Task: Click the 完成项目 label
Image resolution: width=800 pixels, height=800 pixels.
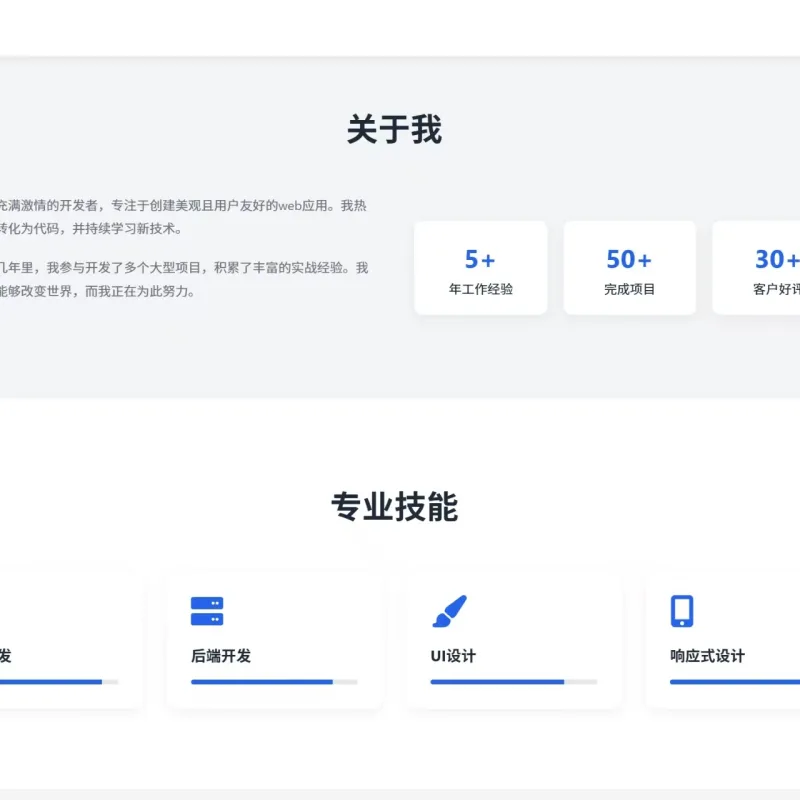Action: pyautogui.click(x=629, y=289)
